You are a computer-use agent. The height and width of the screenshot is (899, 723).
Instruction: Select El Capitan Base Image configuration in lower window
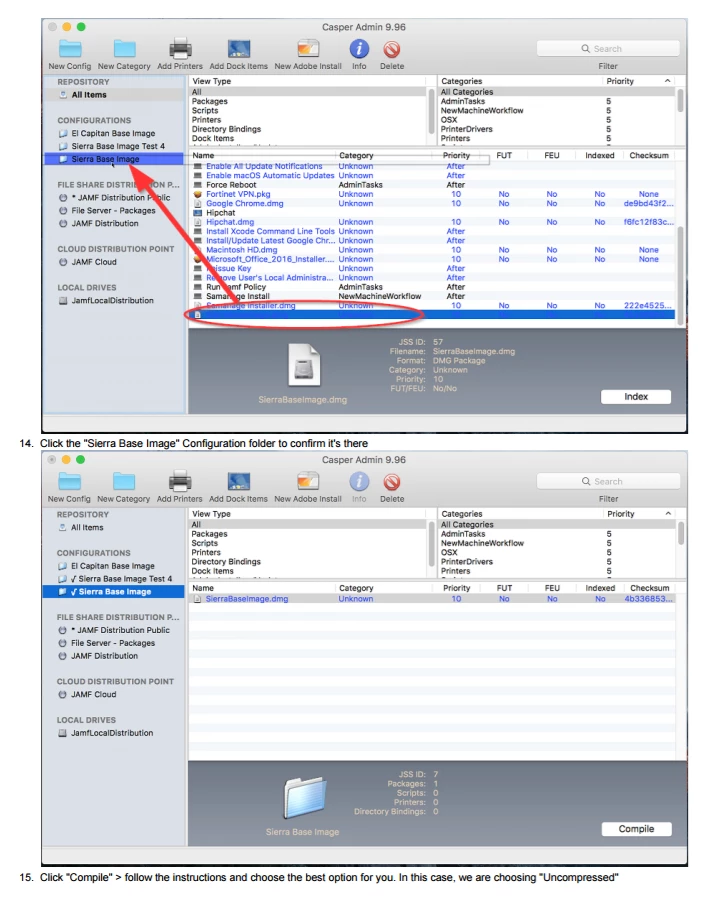click(x=112, y=566)
